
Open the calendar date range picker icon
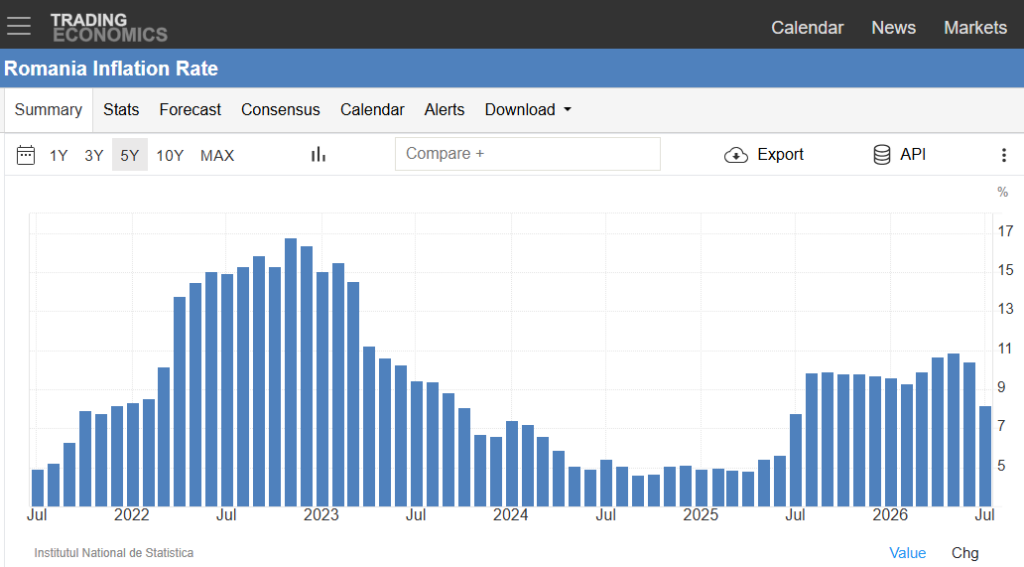tap(25, 155)
